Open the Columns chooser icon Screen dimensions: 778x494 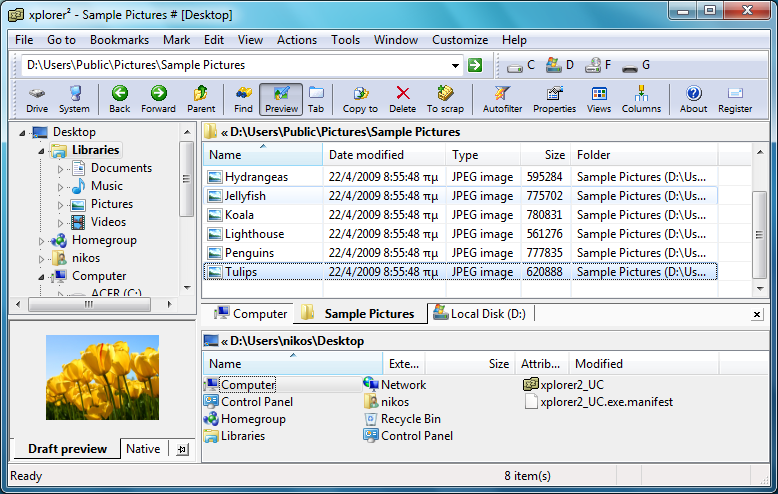(x=641, y=99)
